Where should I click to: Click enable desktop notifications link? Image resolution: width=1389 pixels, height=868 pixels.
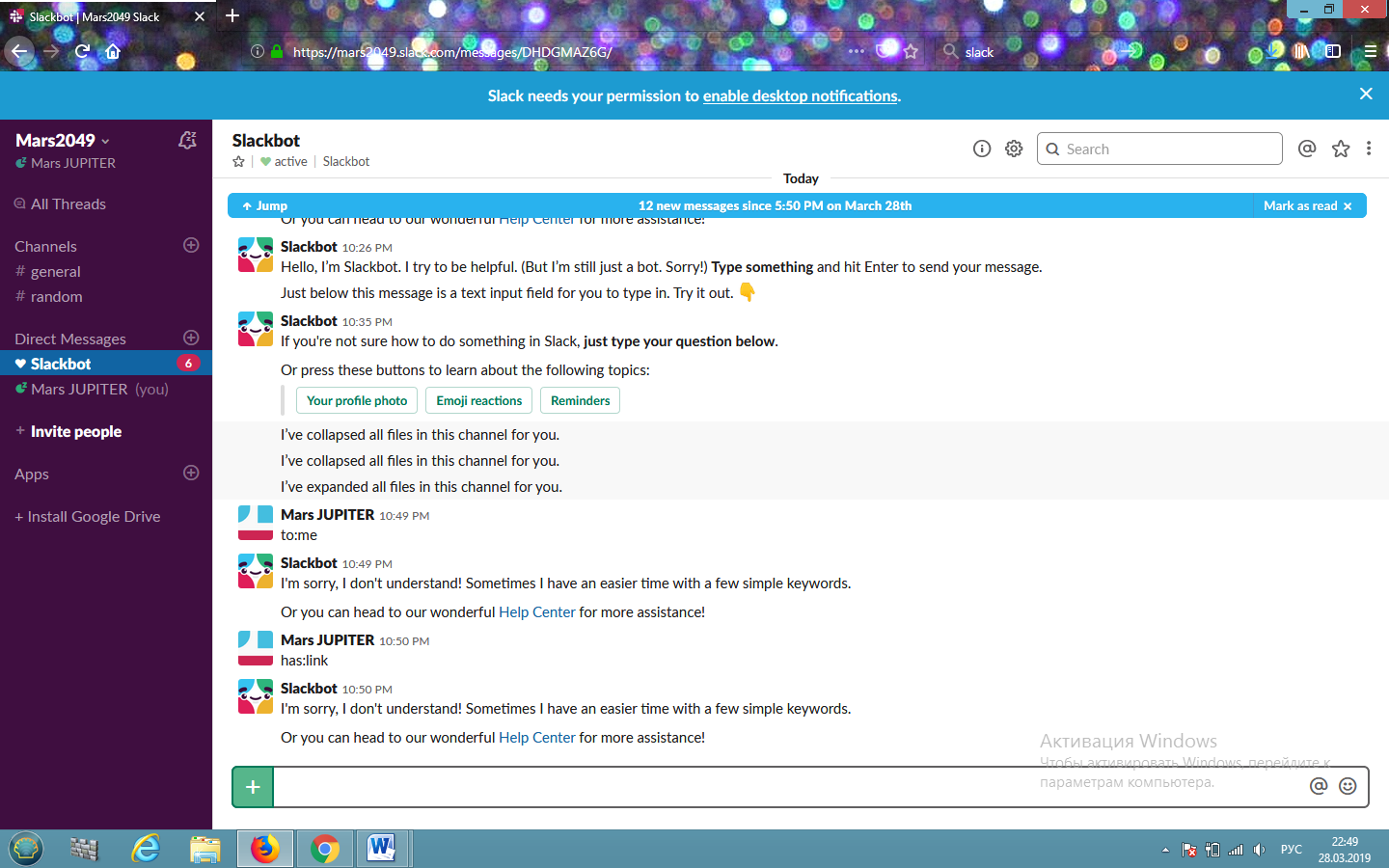[x=801, y=95]
